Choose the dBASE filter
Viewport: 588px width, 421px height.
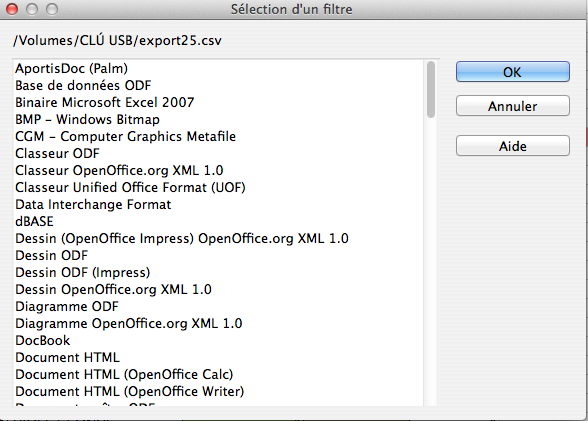pyautogui.click(x=34, y=222)
